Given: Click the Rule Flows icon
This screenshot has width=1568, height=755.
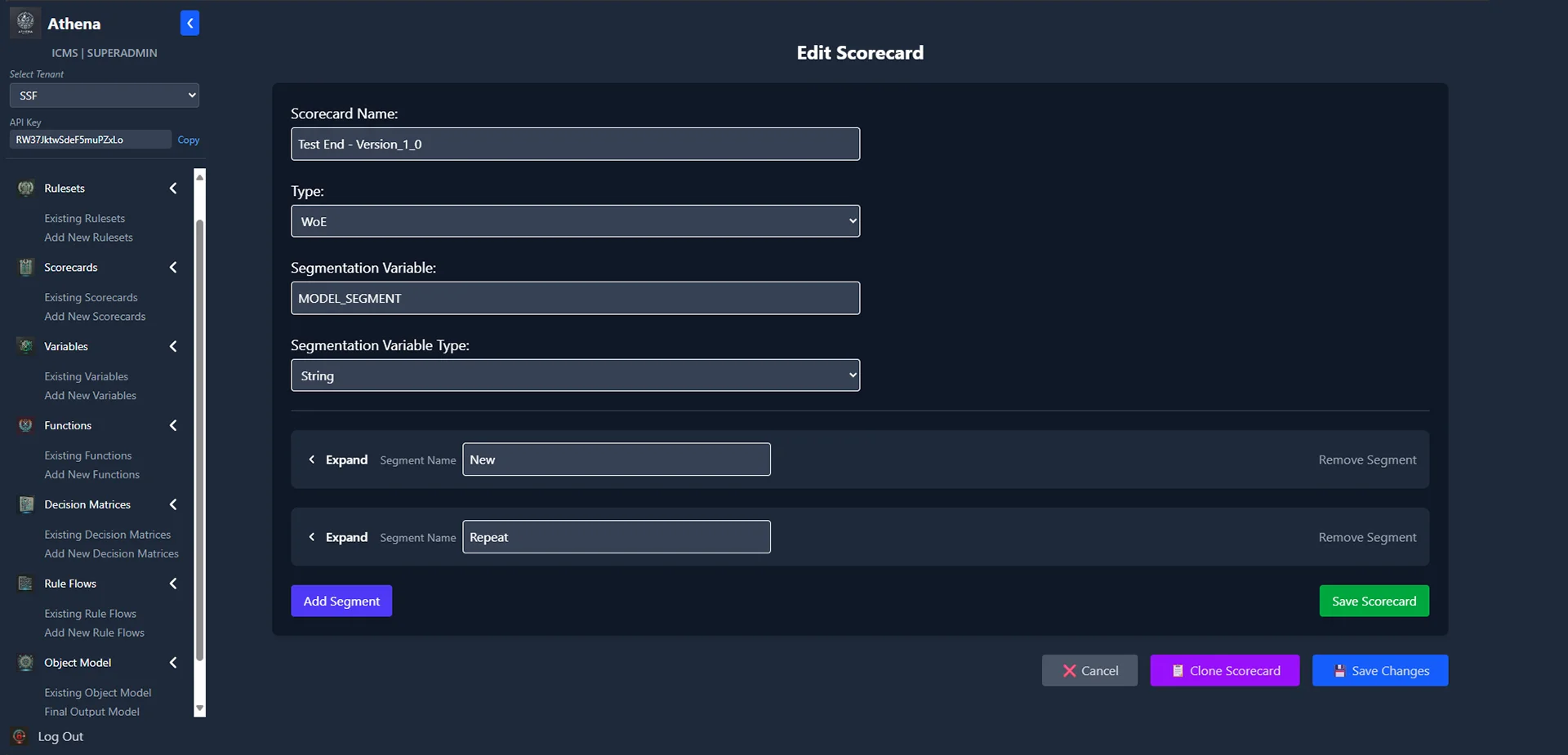Looking at the screenshot, I should coord(26,584).
